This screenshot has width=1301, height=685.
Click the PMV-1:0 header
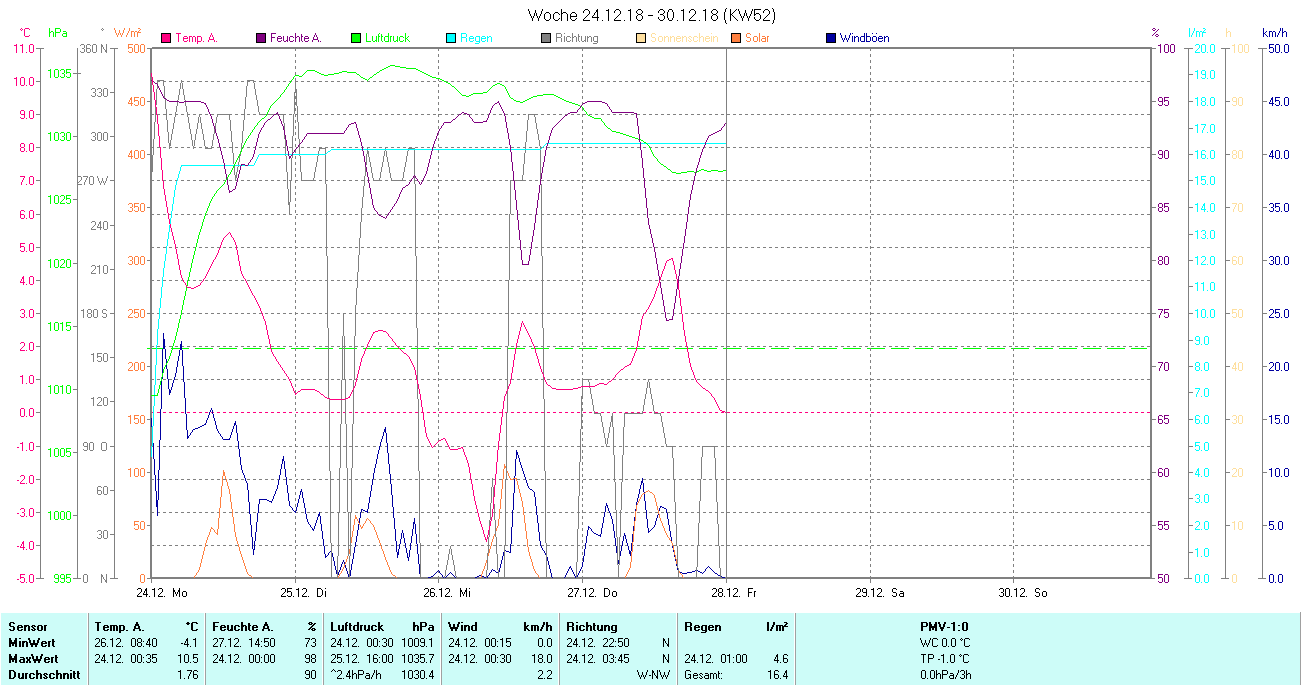944,627
